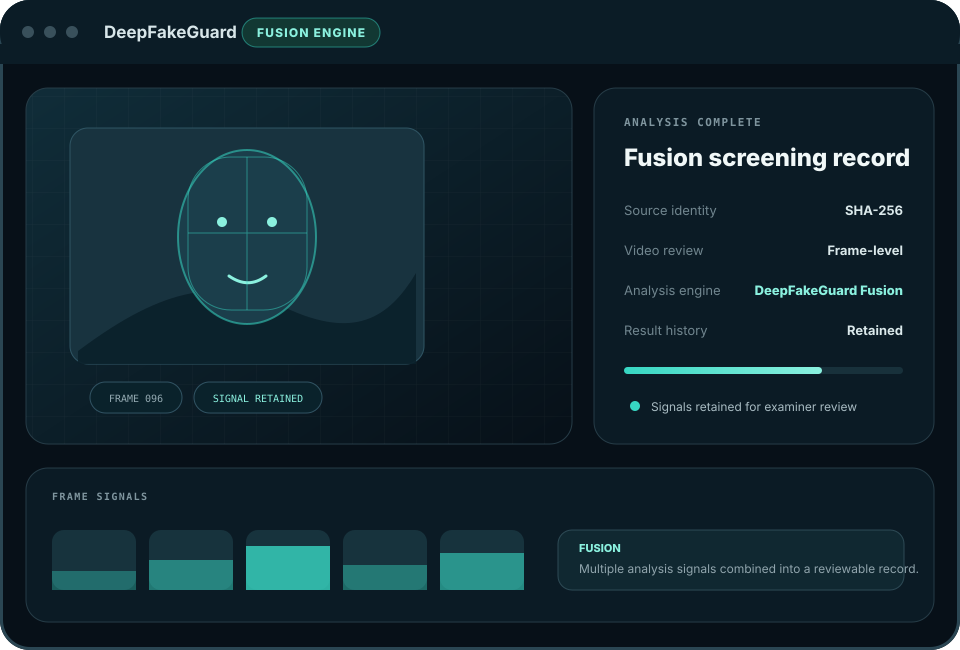Click the right eye landmark dot
Screen dimensions: 960x650
click(272, 222)
